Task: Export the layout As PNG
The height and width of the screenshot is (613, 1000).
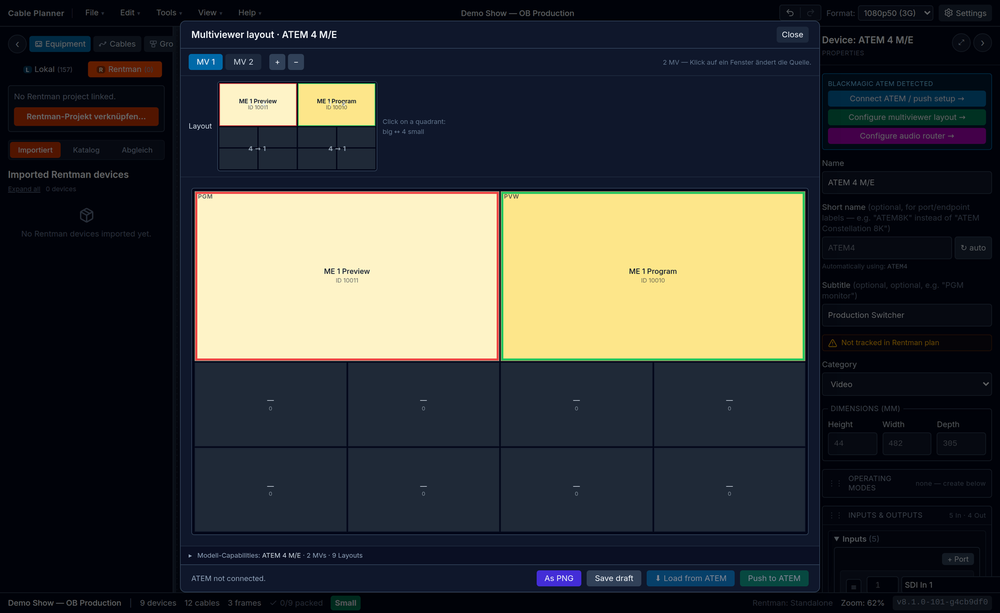Action: tap(559, 579)
